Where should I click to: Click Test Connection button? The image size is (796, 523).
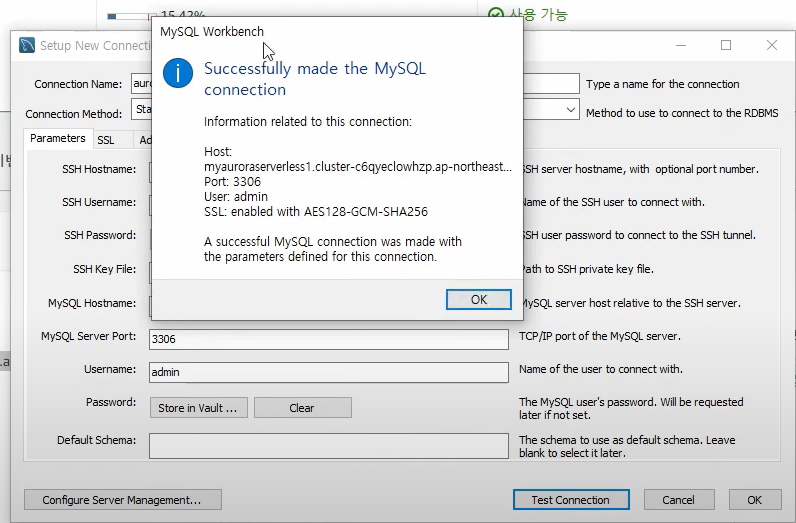571,500
